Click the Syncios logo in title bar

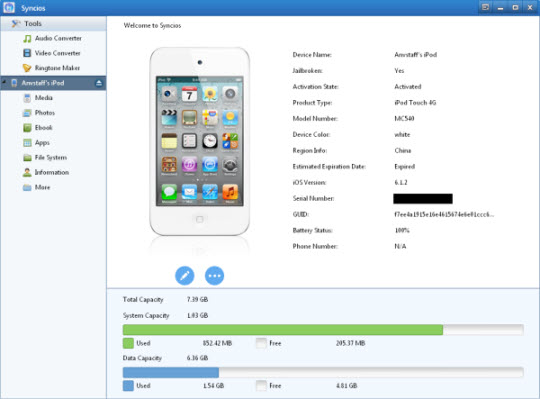(9, 8)
